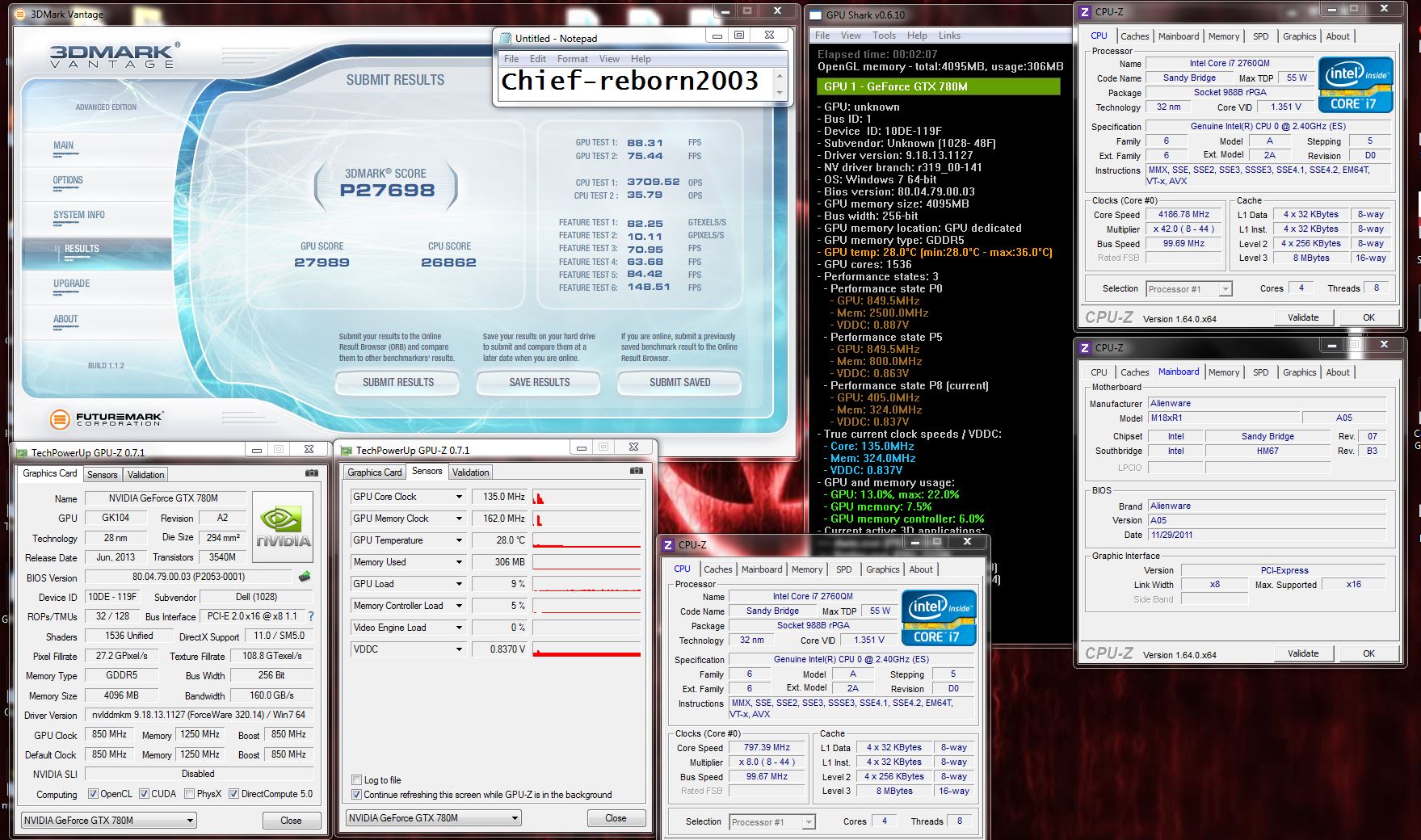Select OPTIONS in 3DMark Vantage sidebar
Screen dimensions: 1421x840
click(68, 180)
